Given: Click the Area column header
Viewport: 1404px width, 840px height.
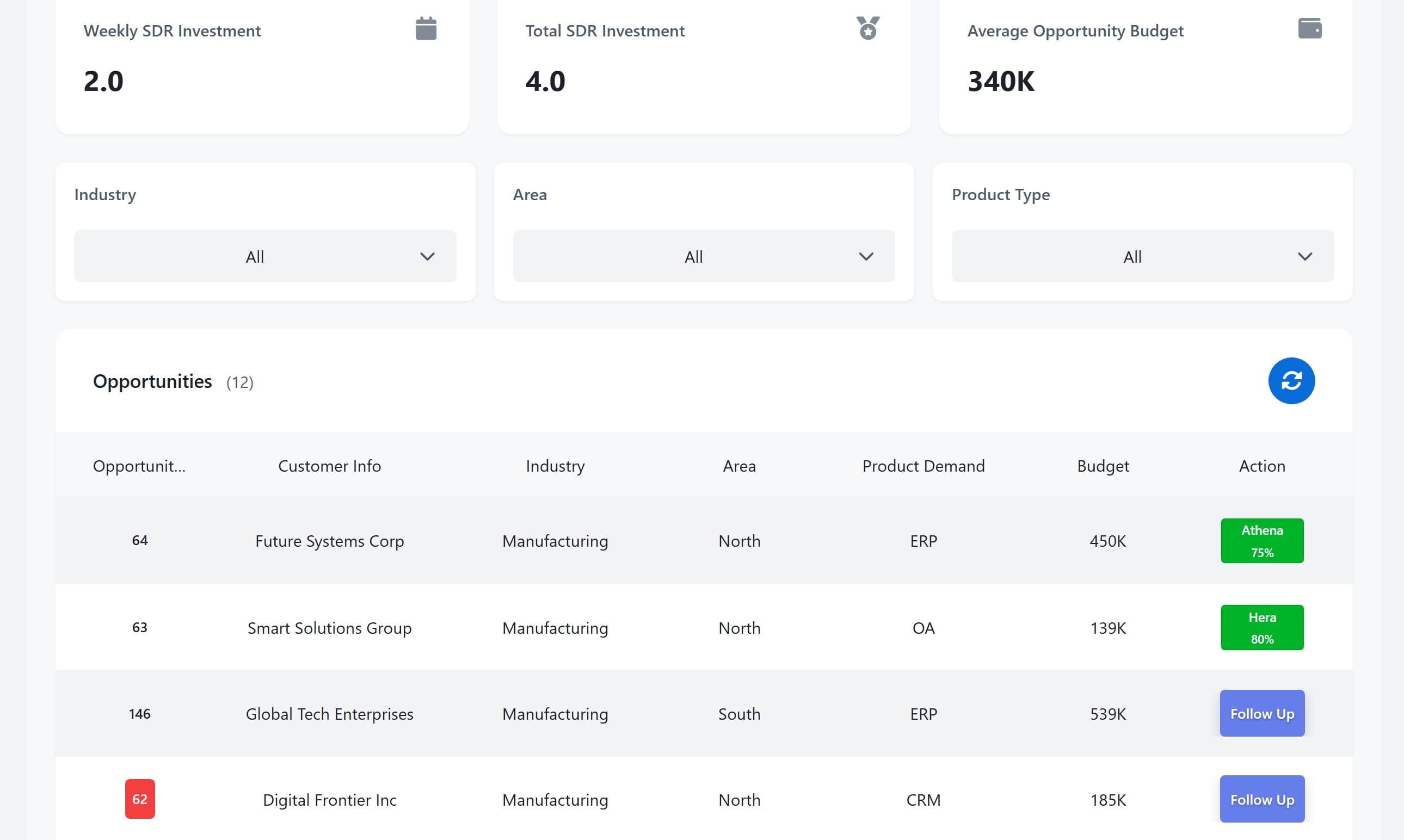Looking at the screenshot, I should tap(739, 466).
